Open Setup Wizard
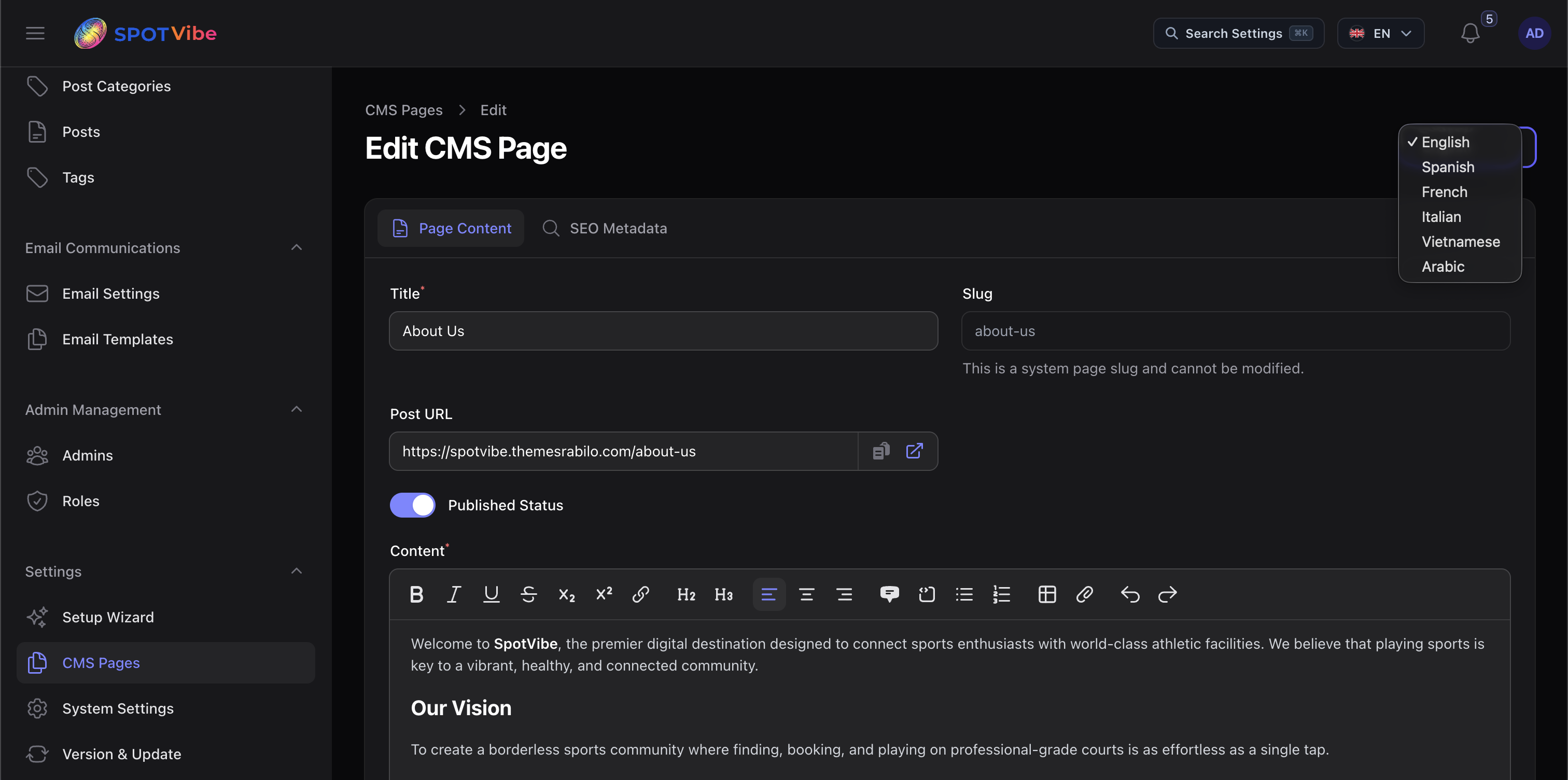 165,618
